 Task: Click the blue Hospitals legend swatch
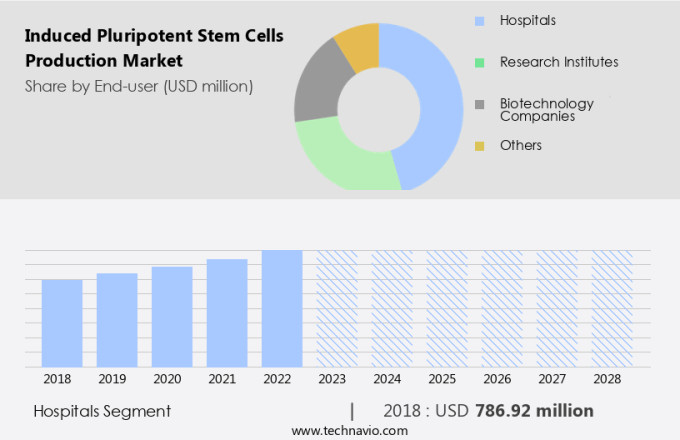point(480,20)
